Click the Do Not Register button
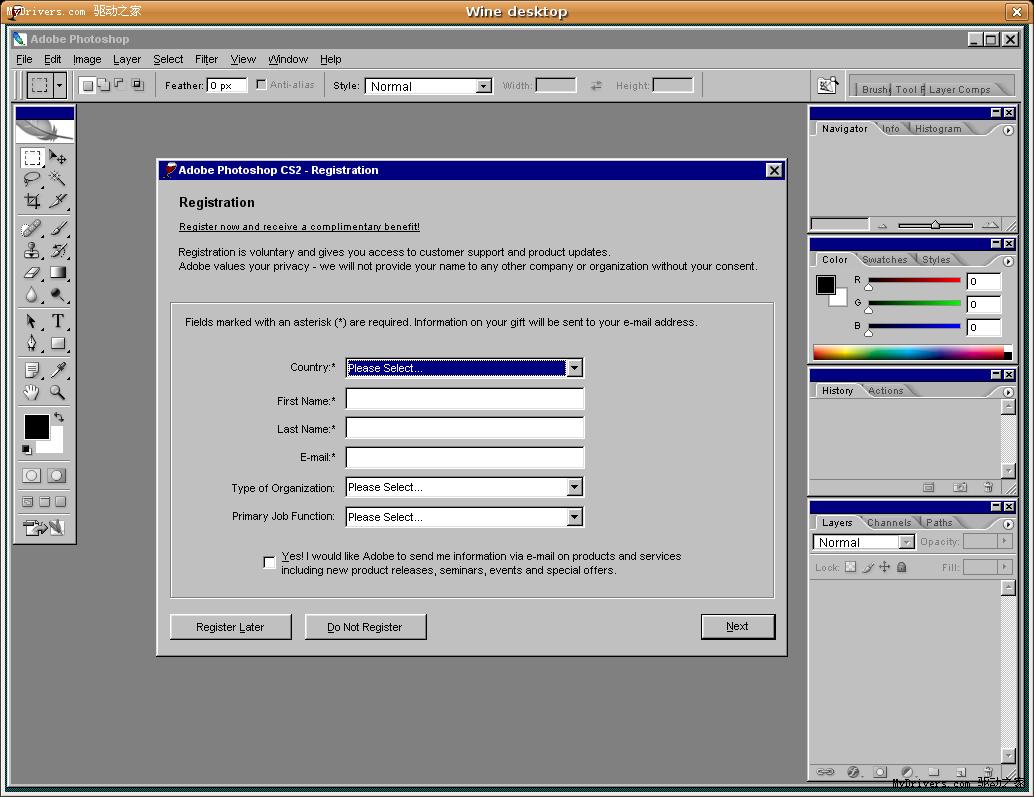Image resolution: width=1034 pixels, height=797 pixels. pos(365,627)
